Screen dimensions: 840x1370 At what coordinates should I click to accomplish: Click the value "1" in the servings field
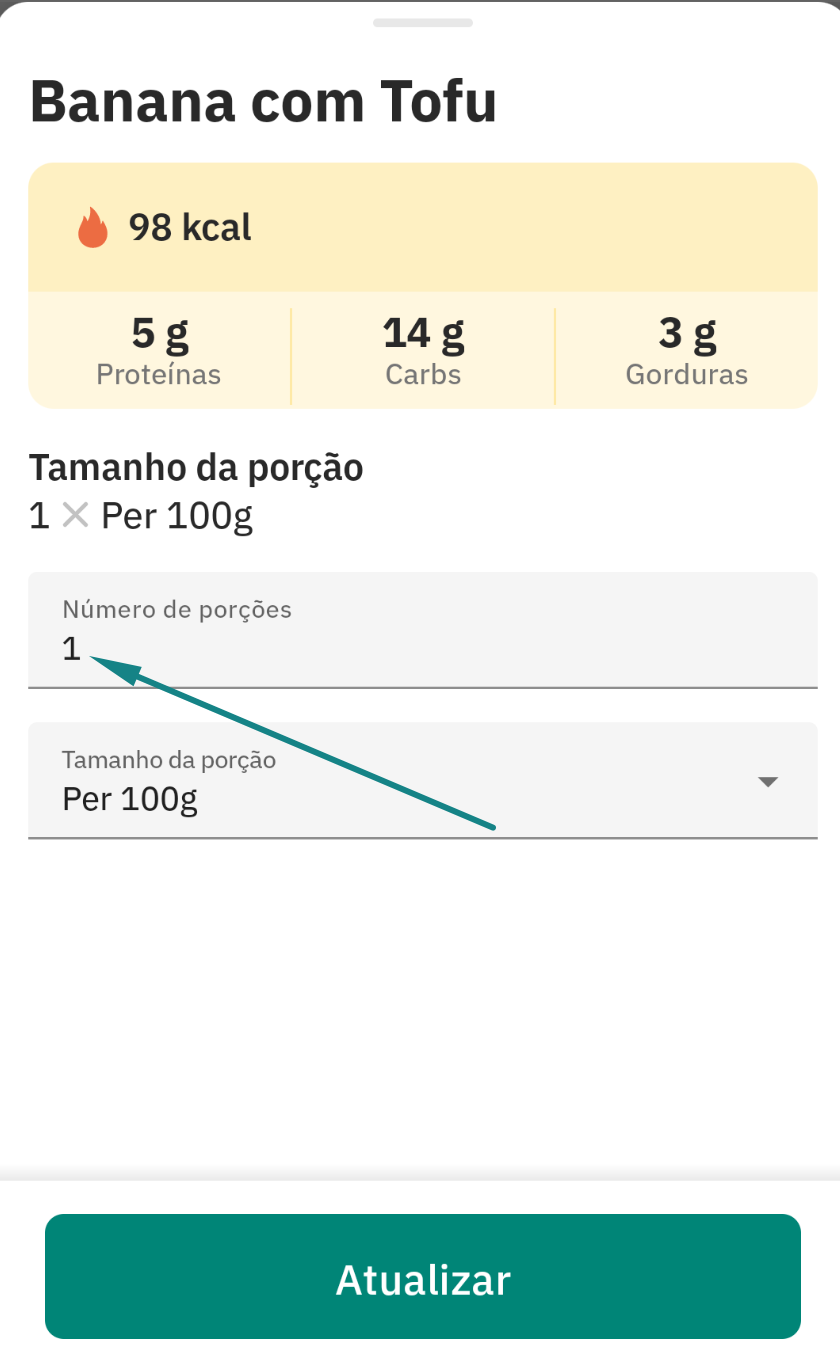[x=71, y=650]
